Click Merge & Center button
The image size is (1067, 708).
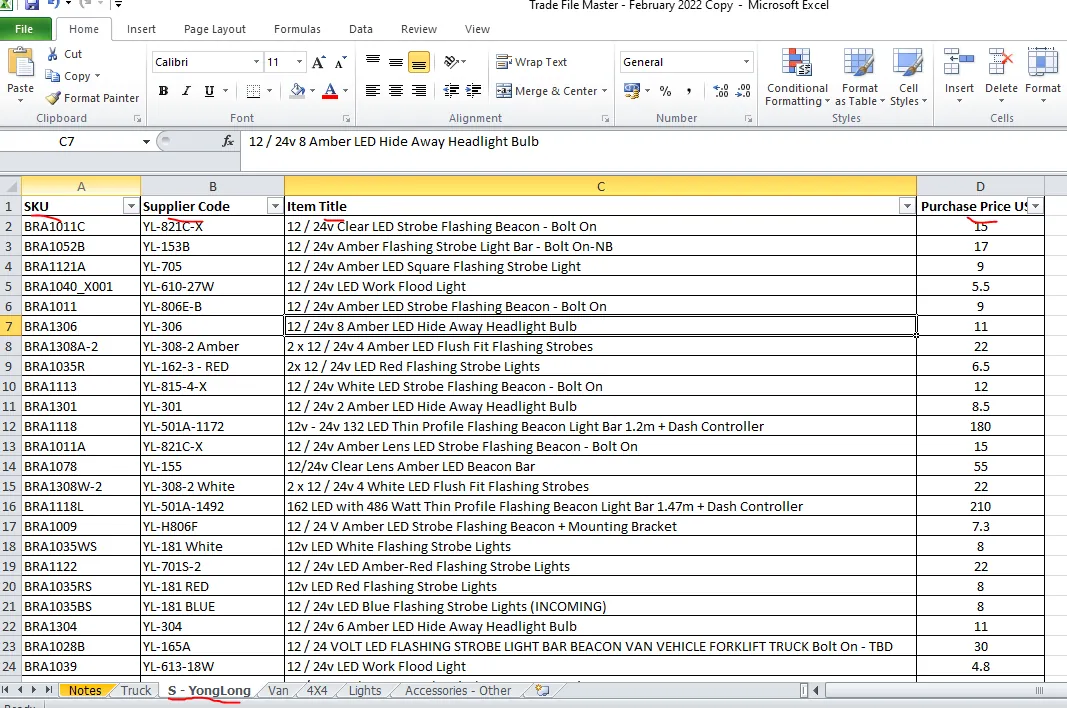(x=546, y=91)
